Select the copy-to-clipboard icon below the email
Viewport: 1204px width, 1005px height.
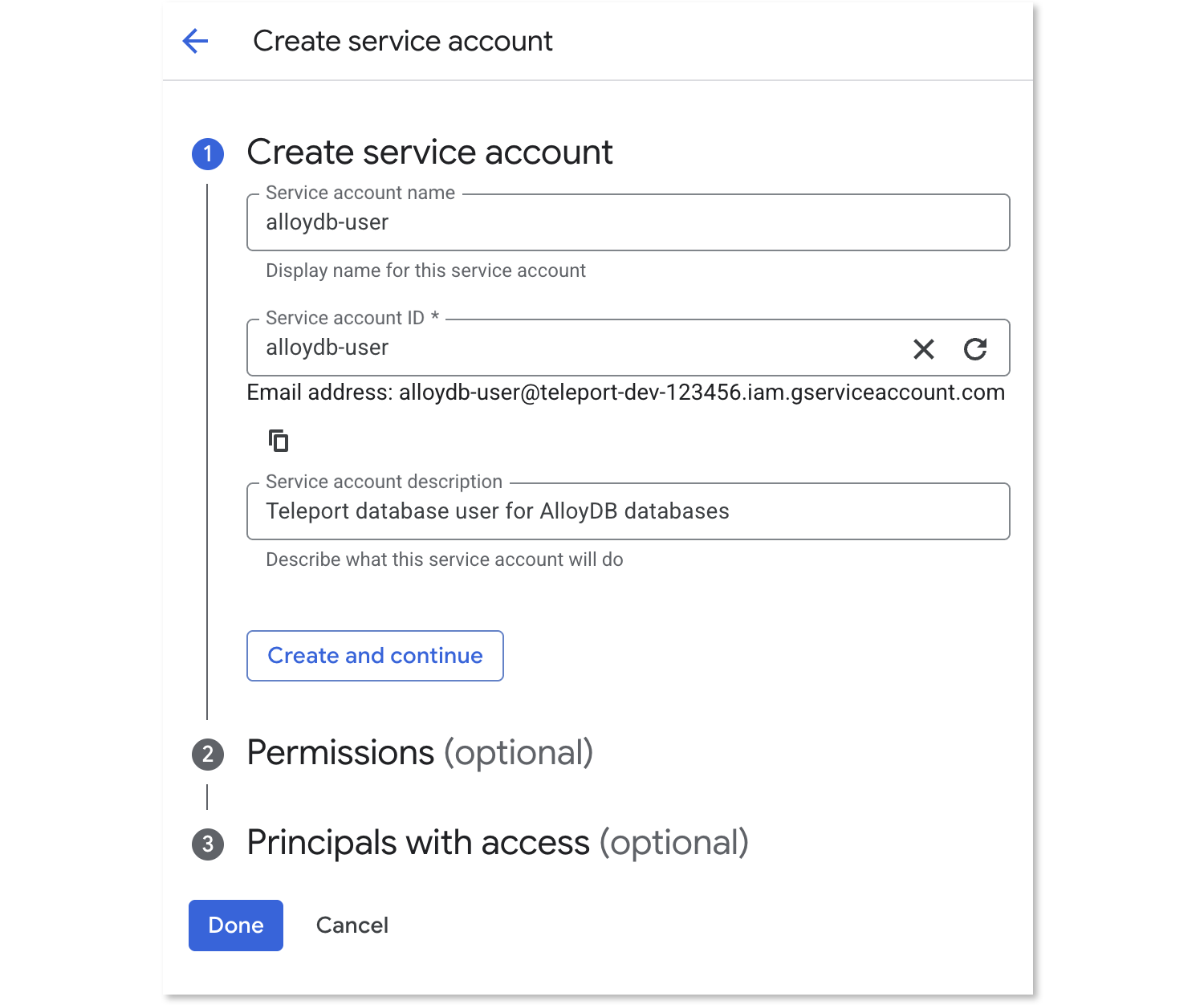278,440
